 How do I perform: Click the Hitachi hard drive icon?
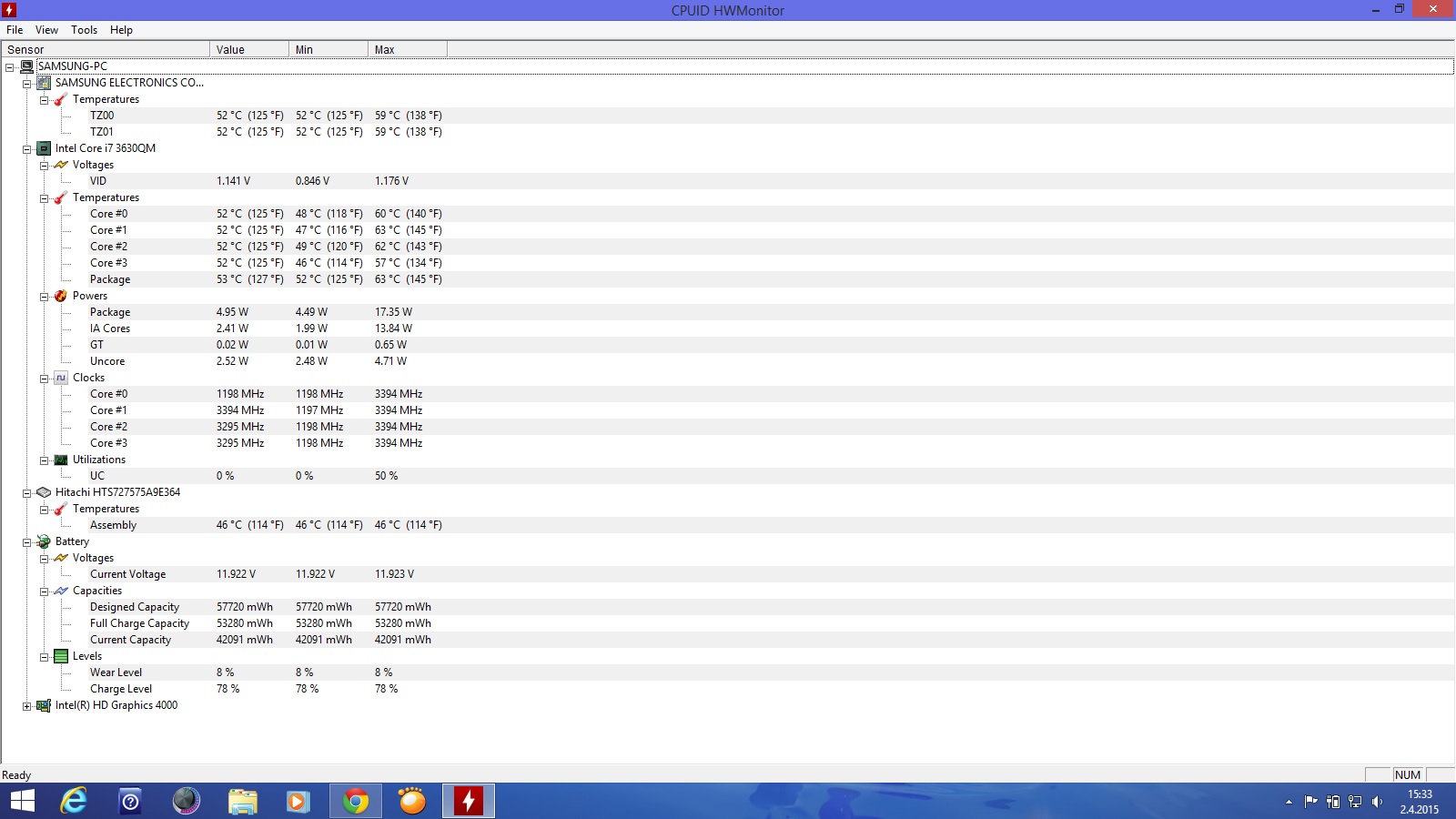[x=44, y=492]
